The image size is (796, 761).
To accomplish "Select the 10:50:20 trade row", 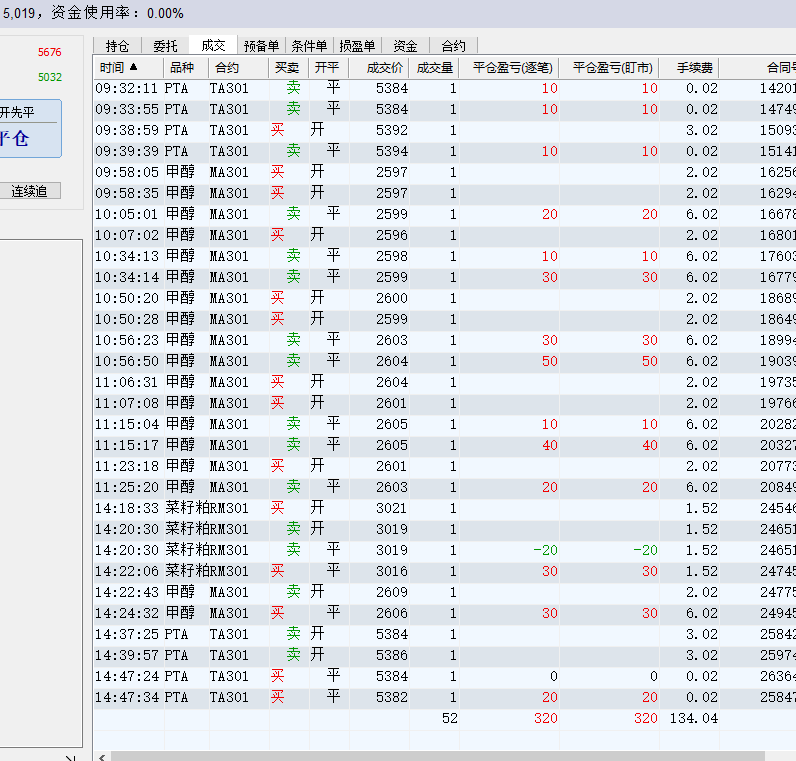I will click(445, 299).
